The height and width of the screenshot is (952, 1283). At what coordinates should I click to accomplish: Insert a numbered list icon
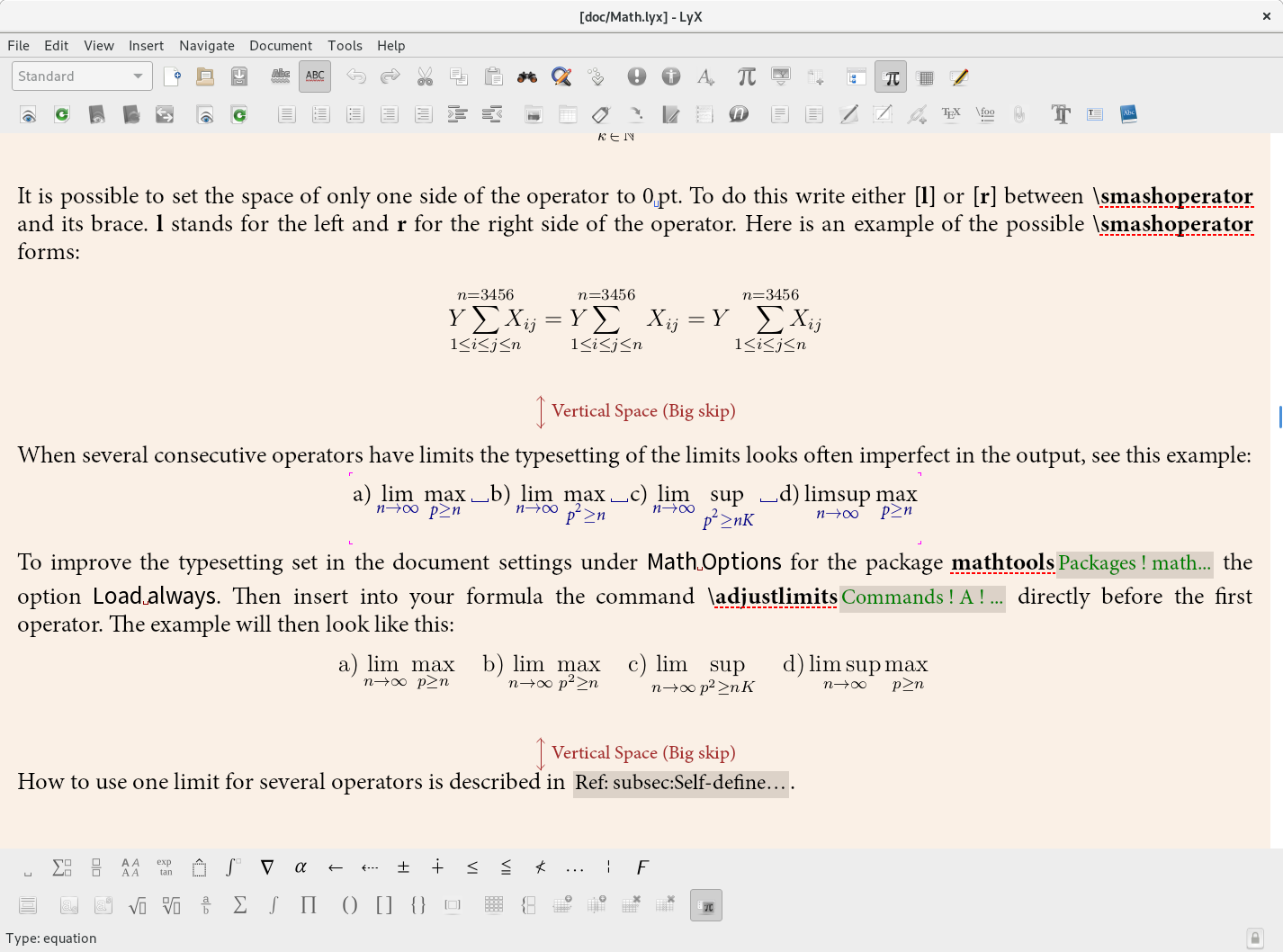pyautogui.click(x=321, y=114)
